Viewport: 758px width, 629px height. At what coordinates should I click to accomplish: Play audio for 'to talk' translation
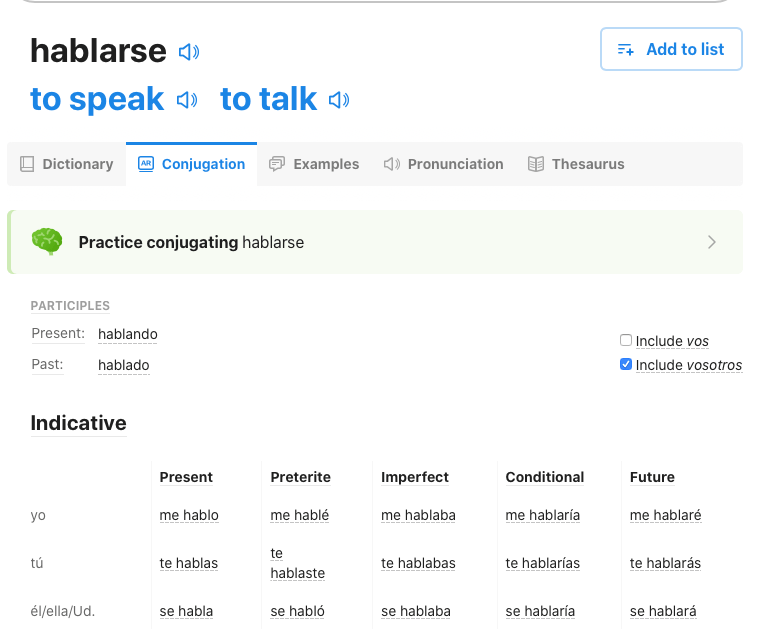coord(340,100)
